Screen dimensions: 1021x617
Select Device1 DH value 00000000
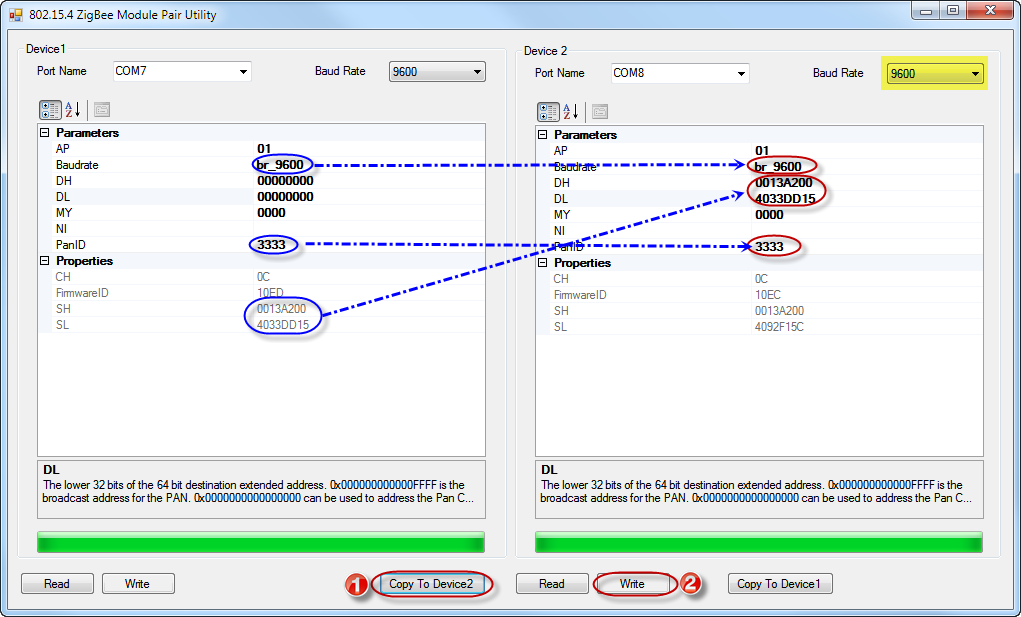tap(285, 181)
